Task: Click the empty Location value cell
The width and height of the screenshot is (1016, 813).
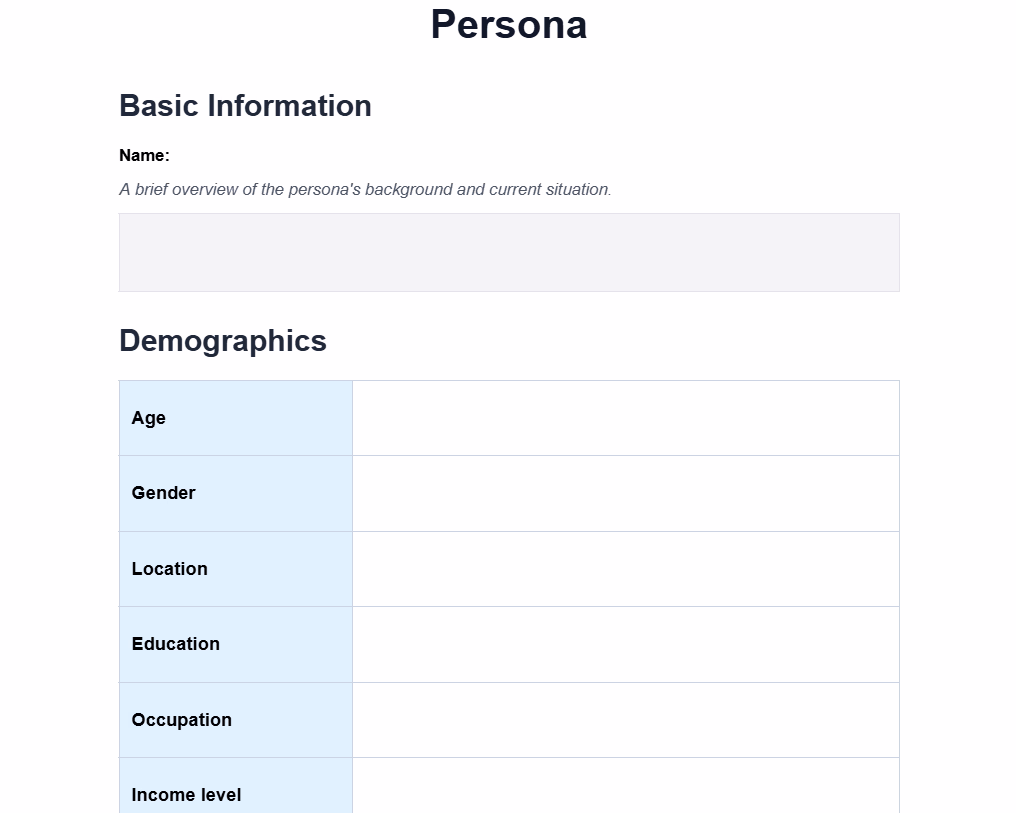Action: pos(626,569)
